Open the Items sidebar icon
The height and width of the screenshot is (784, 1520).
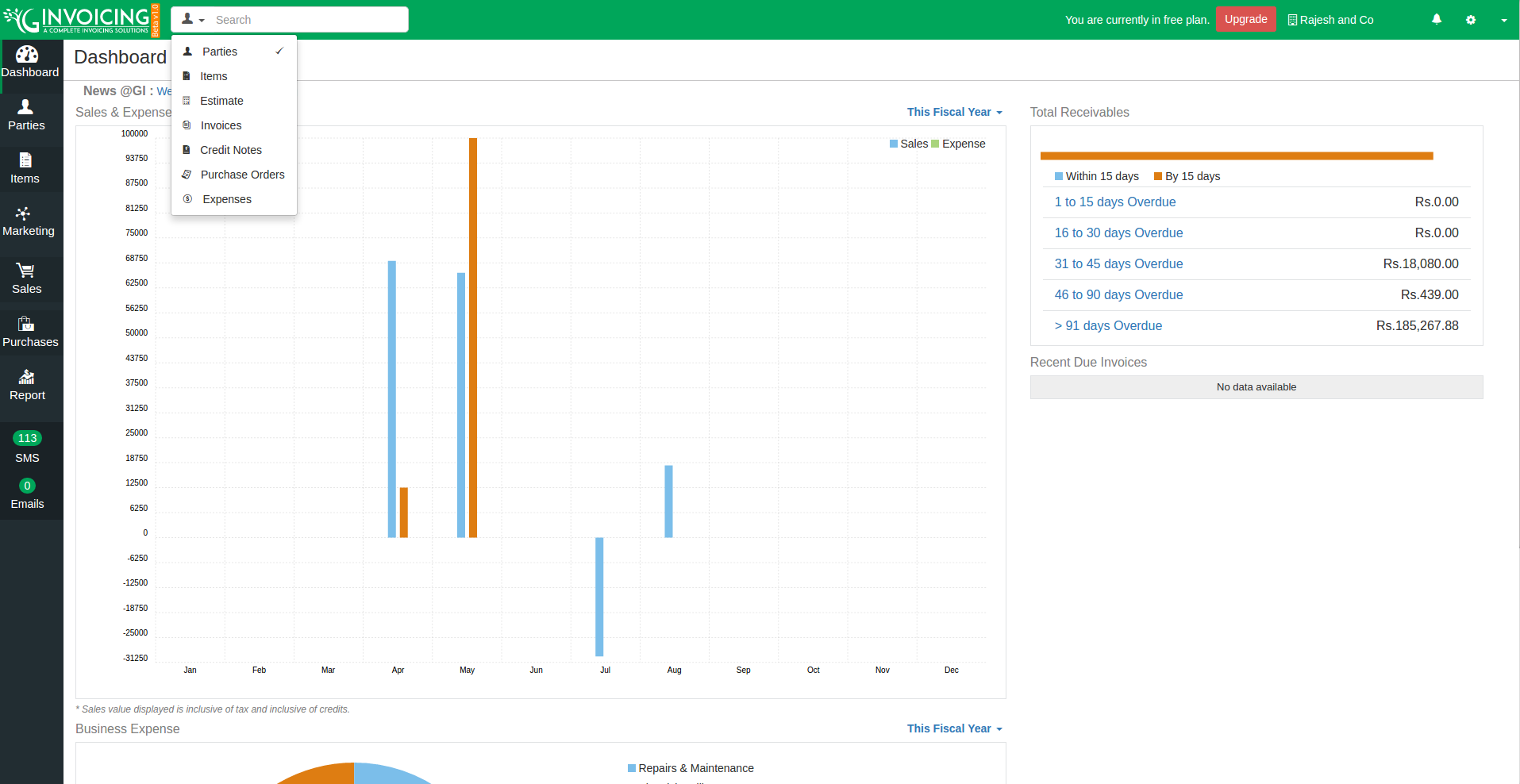pyautogui.click(x=25, y=159)
